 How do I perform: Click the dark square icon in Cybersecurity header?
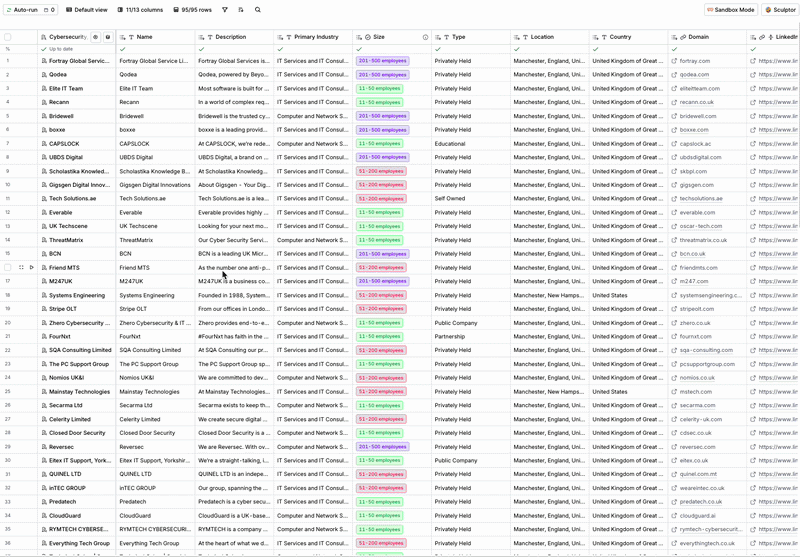pos(108,37)
